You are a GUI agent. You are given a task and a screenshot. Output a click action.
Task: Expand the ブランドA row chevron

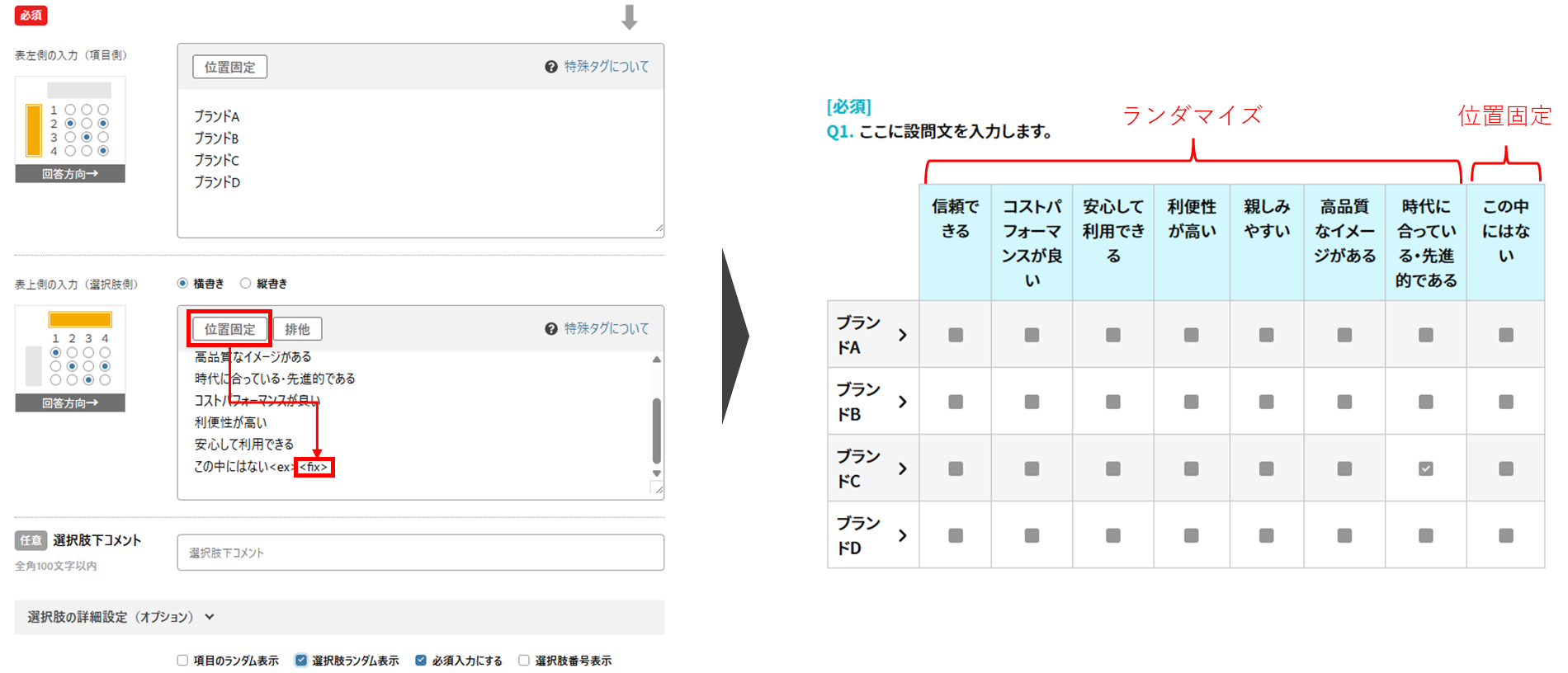902,335
